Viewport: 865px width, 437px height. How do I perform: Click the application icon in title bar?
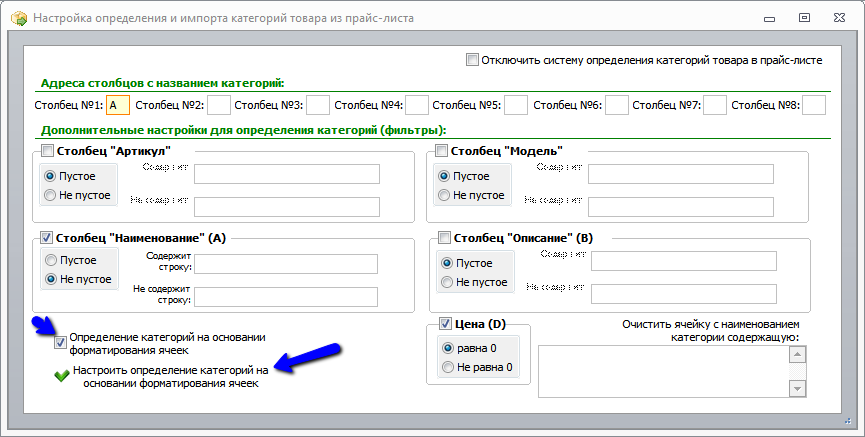19,18
